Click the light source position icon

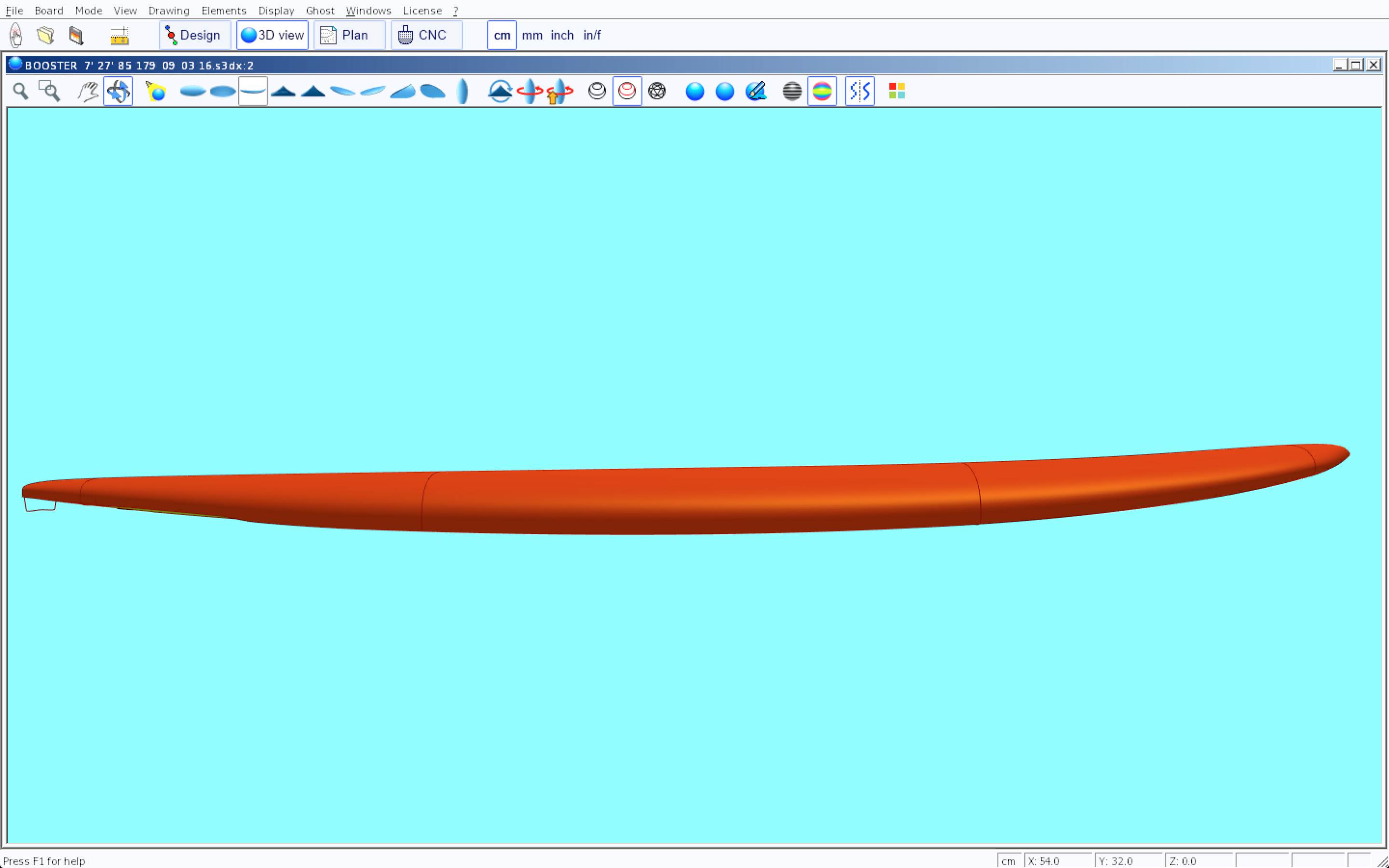click(x=156, y=91)
